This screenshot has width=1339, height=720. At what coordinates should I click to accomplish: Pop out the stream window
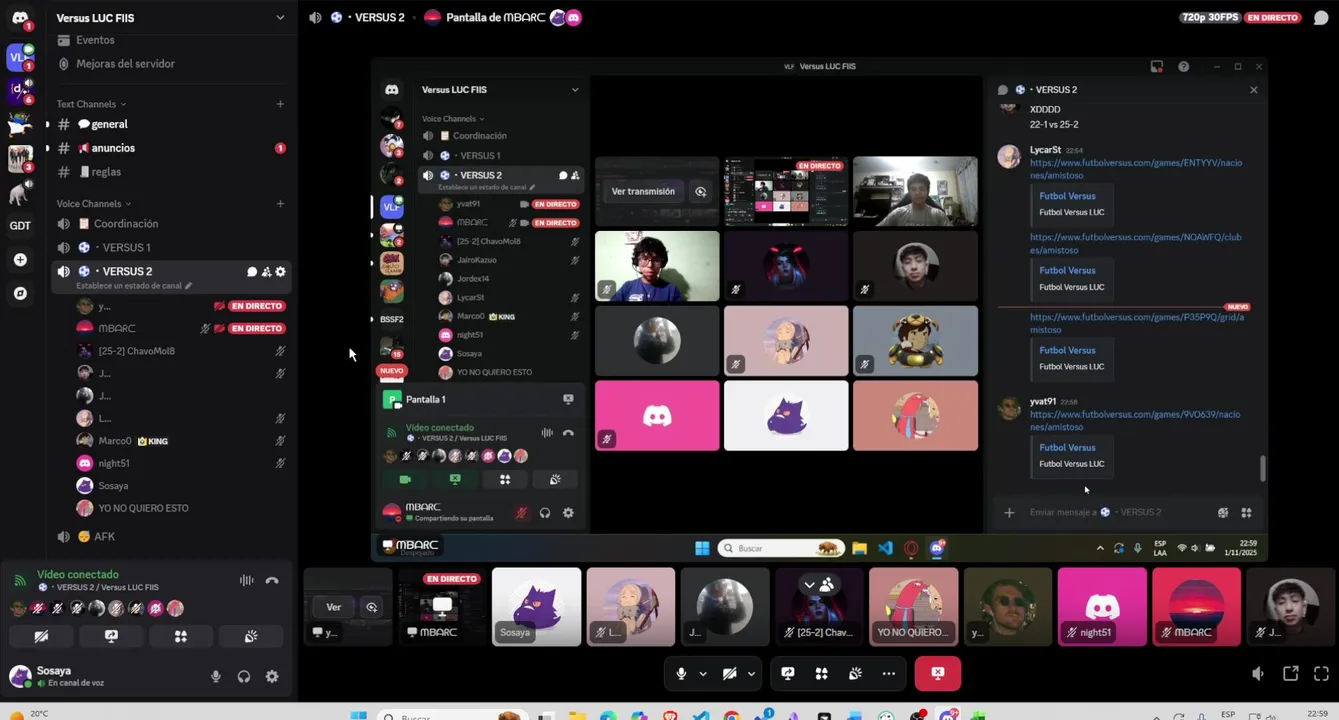click(1290, 674)
